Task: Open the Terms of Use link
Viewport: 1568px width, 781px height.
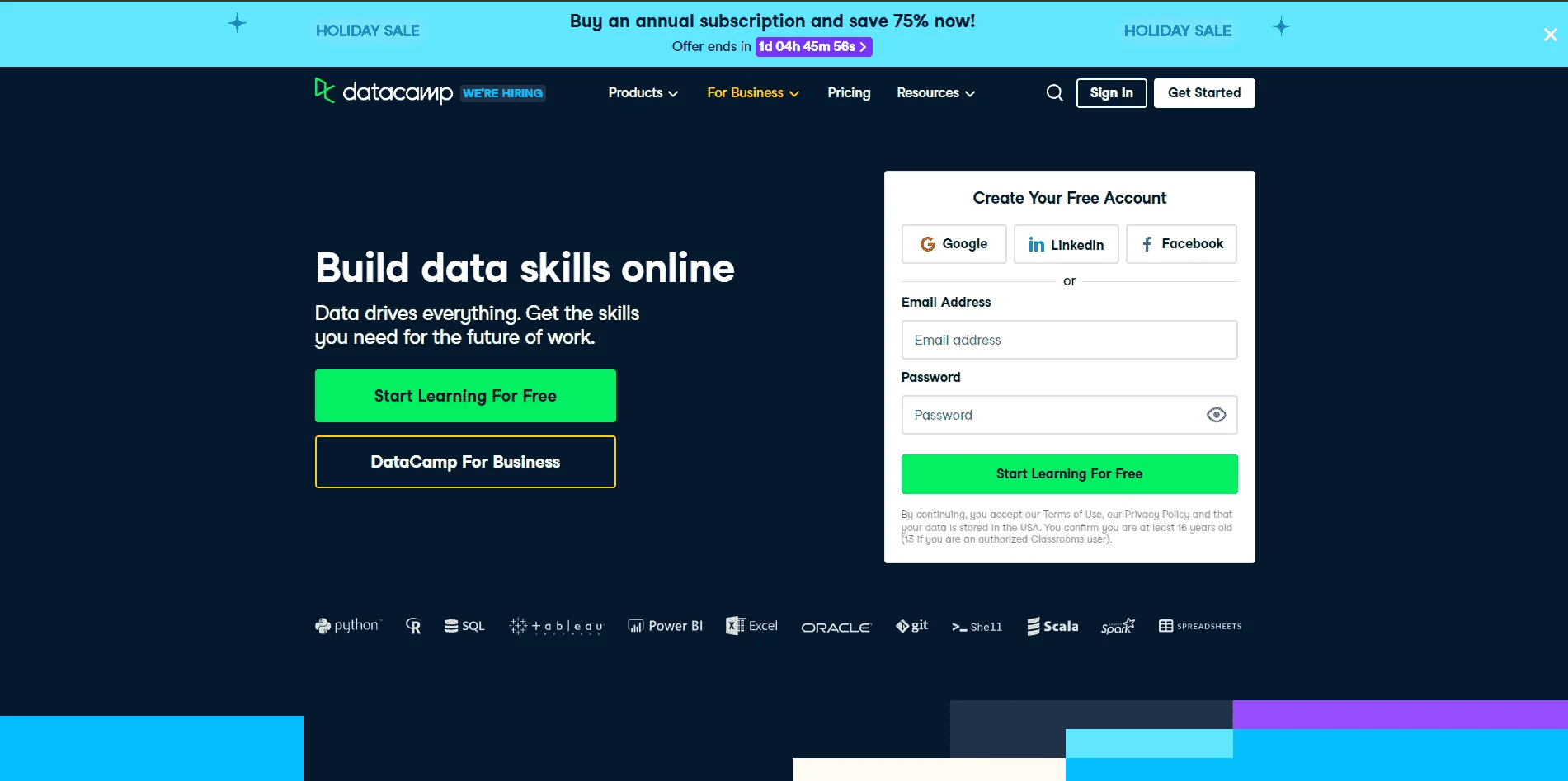Action: point(1072,515)
